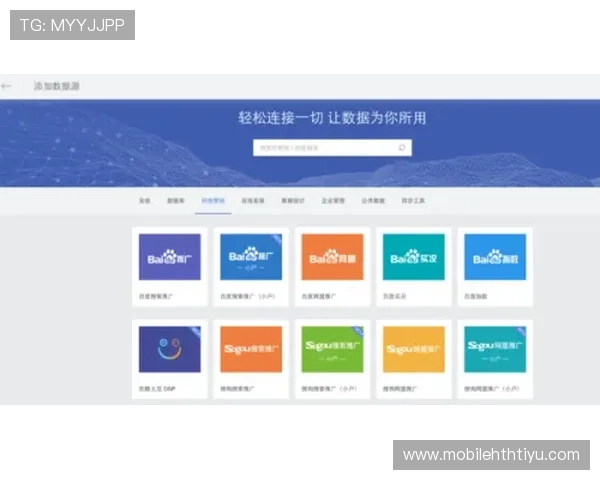Choose the purple Baidu 推广 data source card

point(170,267)
